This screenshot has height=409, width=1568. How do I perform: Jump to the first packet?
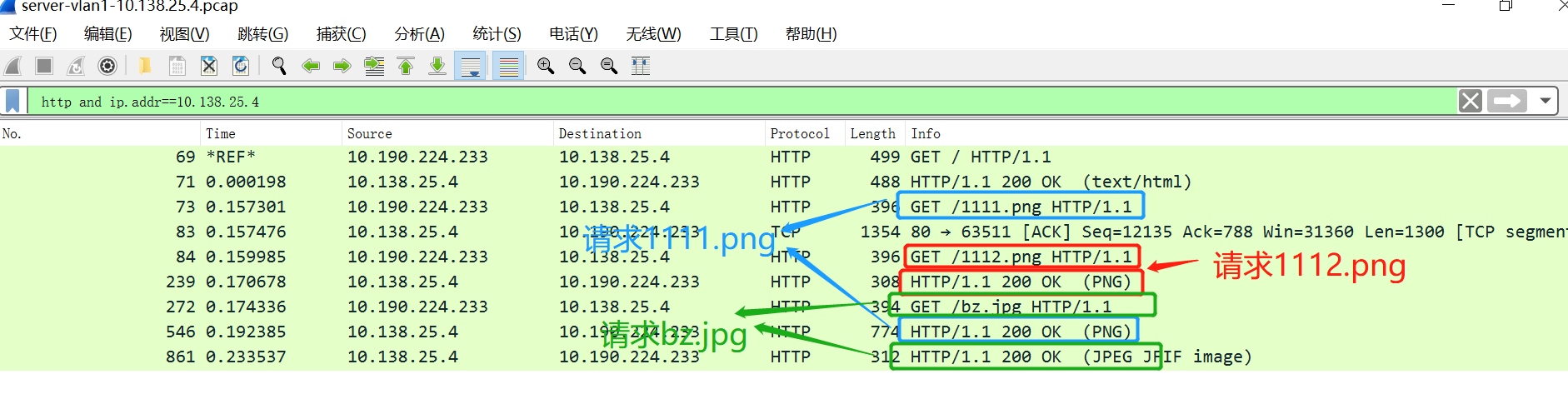pos(406,66)
